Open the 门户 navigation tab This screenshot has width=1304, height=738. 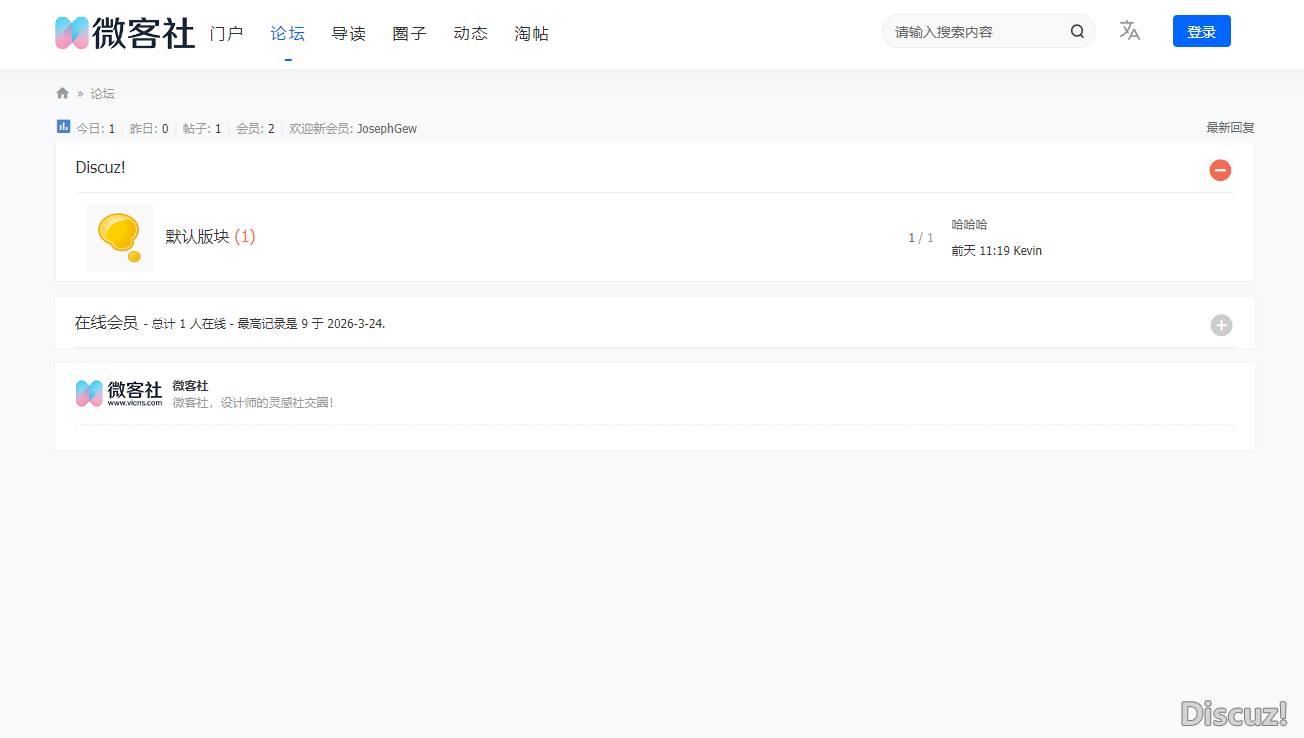pos(227,34)
